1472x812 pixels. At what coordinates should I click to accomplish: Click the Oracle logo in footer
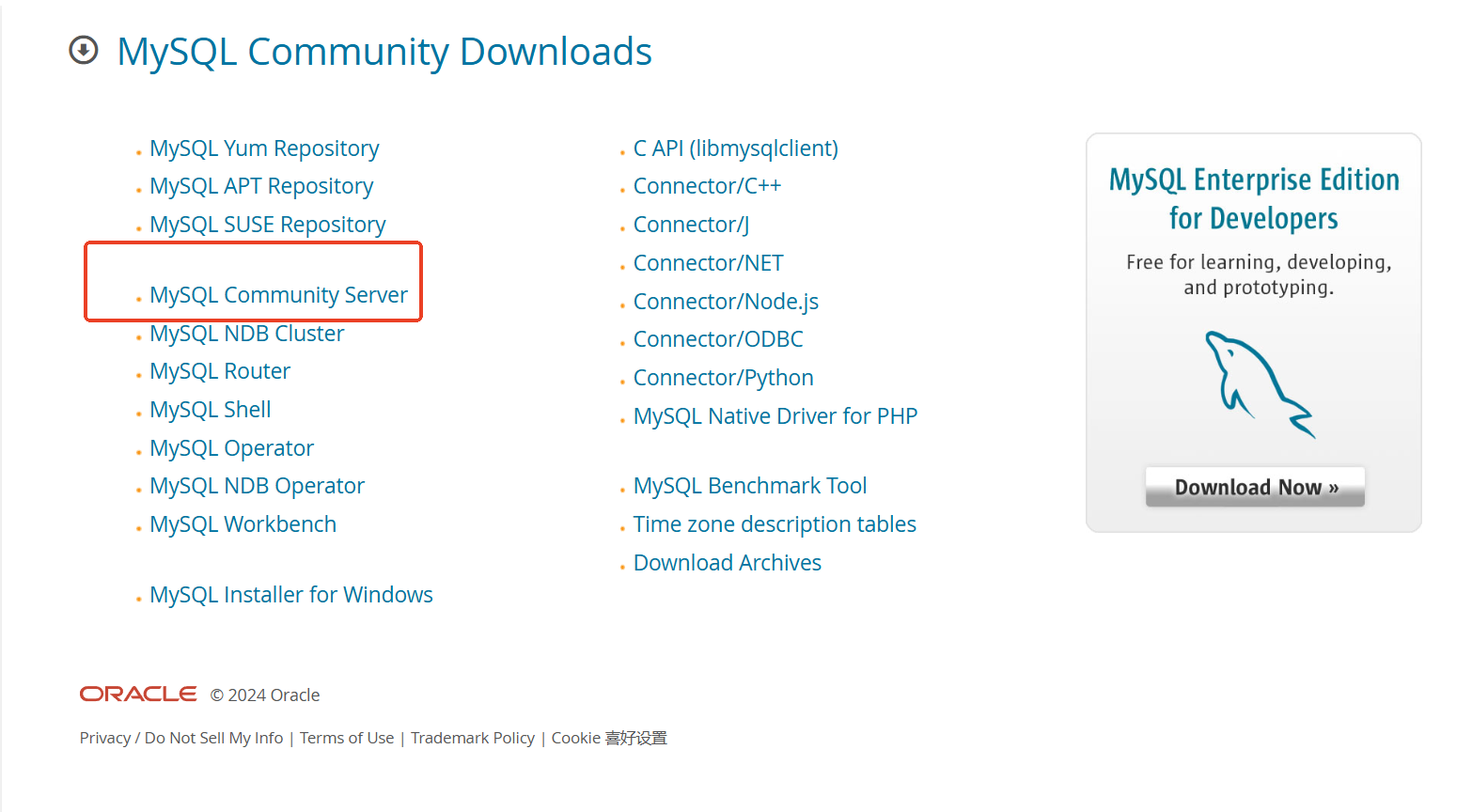click(138, 694)
